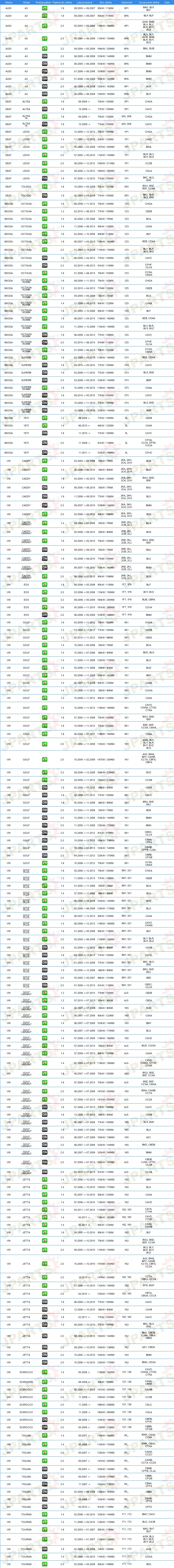This screenshot has height=1568, width=174.
Task: Click the petrol icon in the Skoda Yeti 1.2 row
Action: point(45,418)
